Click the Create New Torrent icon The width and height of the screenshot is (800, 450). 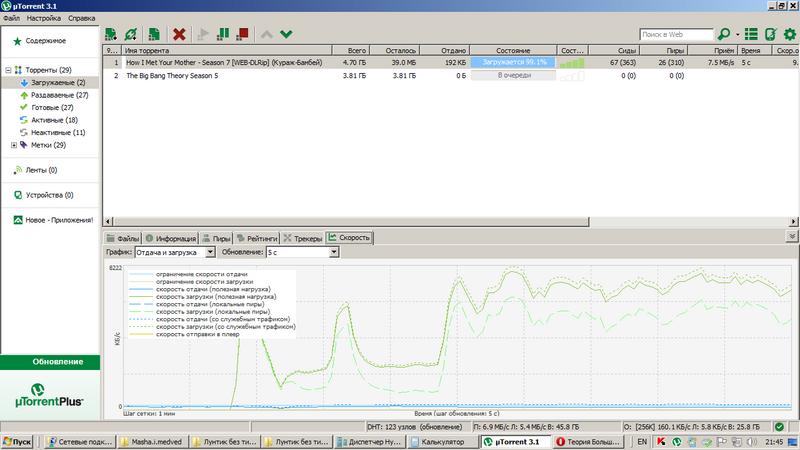pyautogui.click(x=154, y=34)
